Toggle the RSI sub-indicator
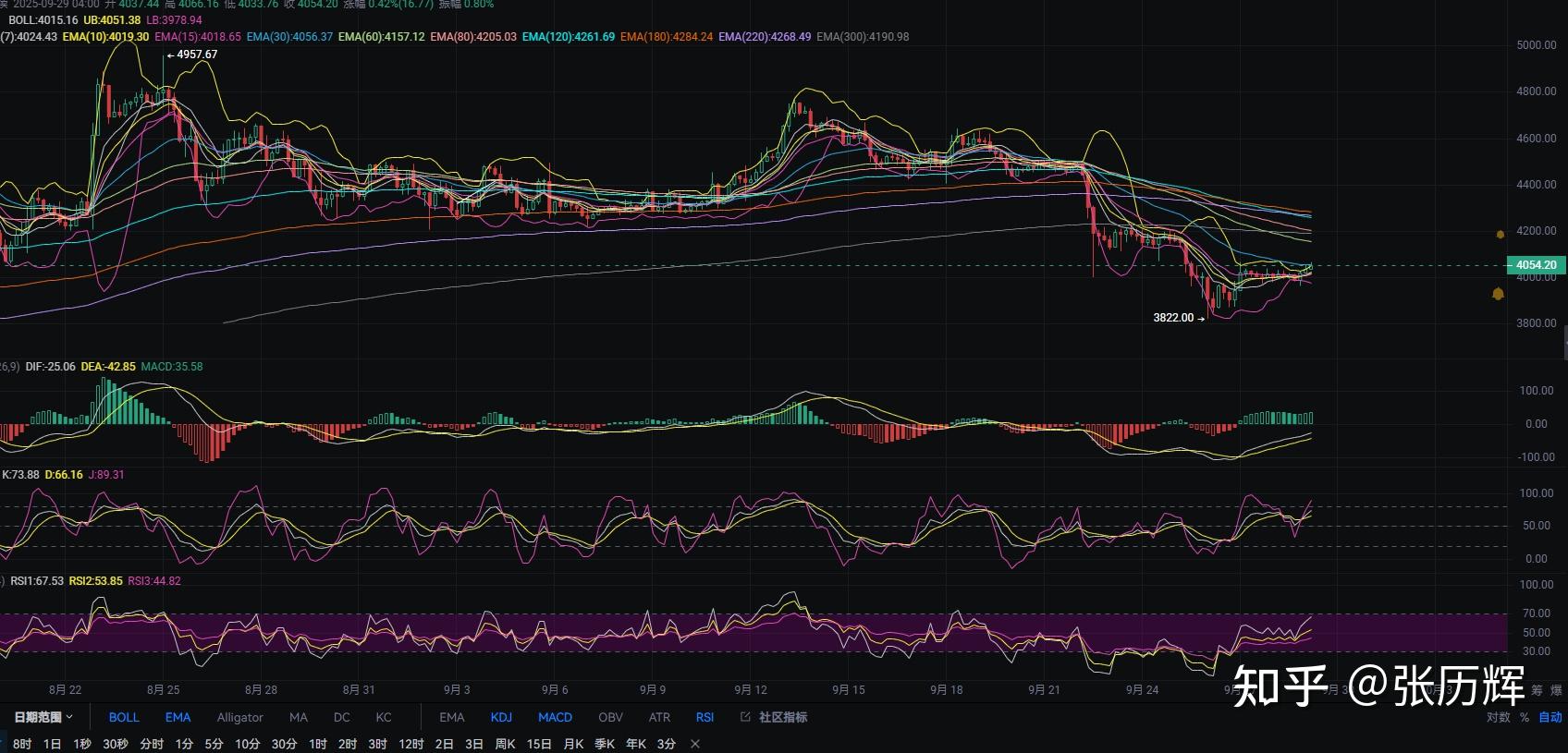 click(704, 717)
